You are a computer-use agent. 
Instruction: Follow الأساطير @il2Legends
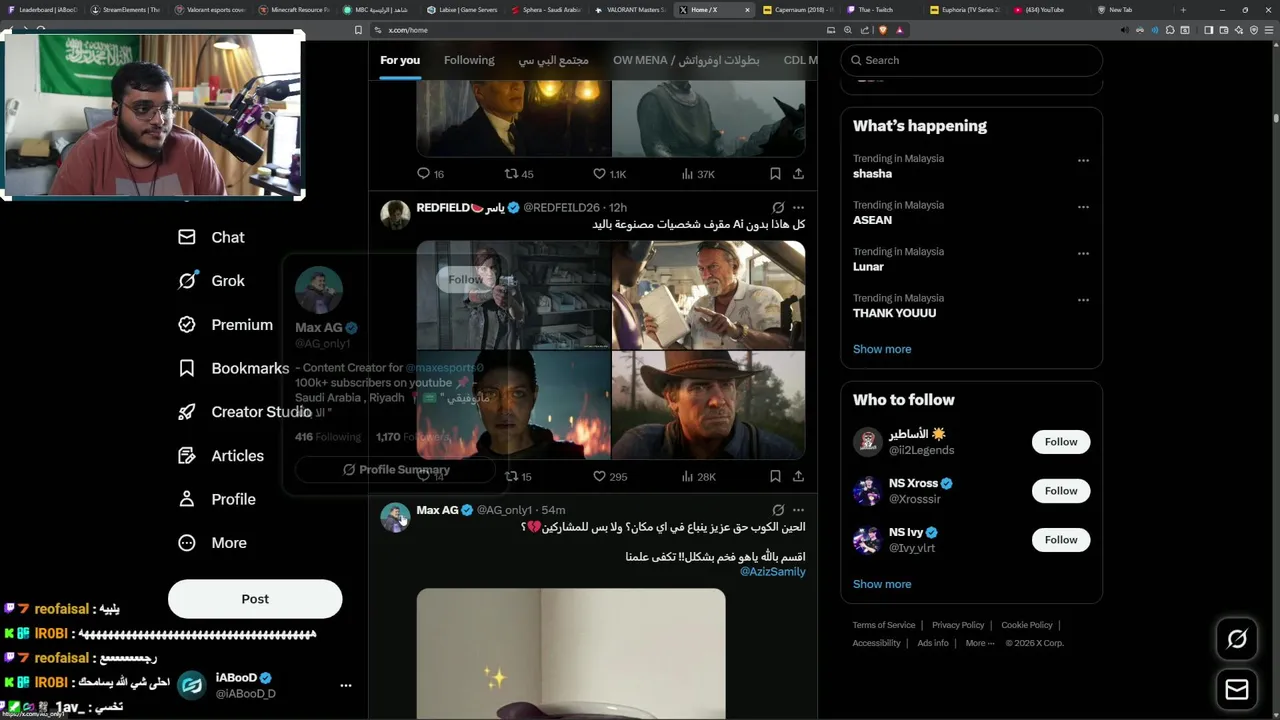1061,442
